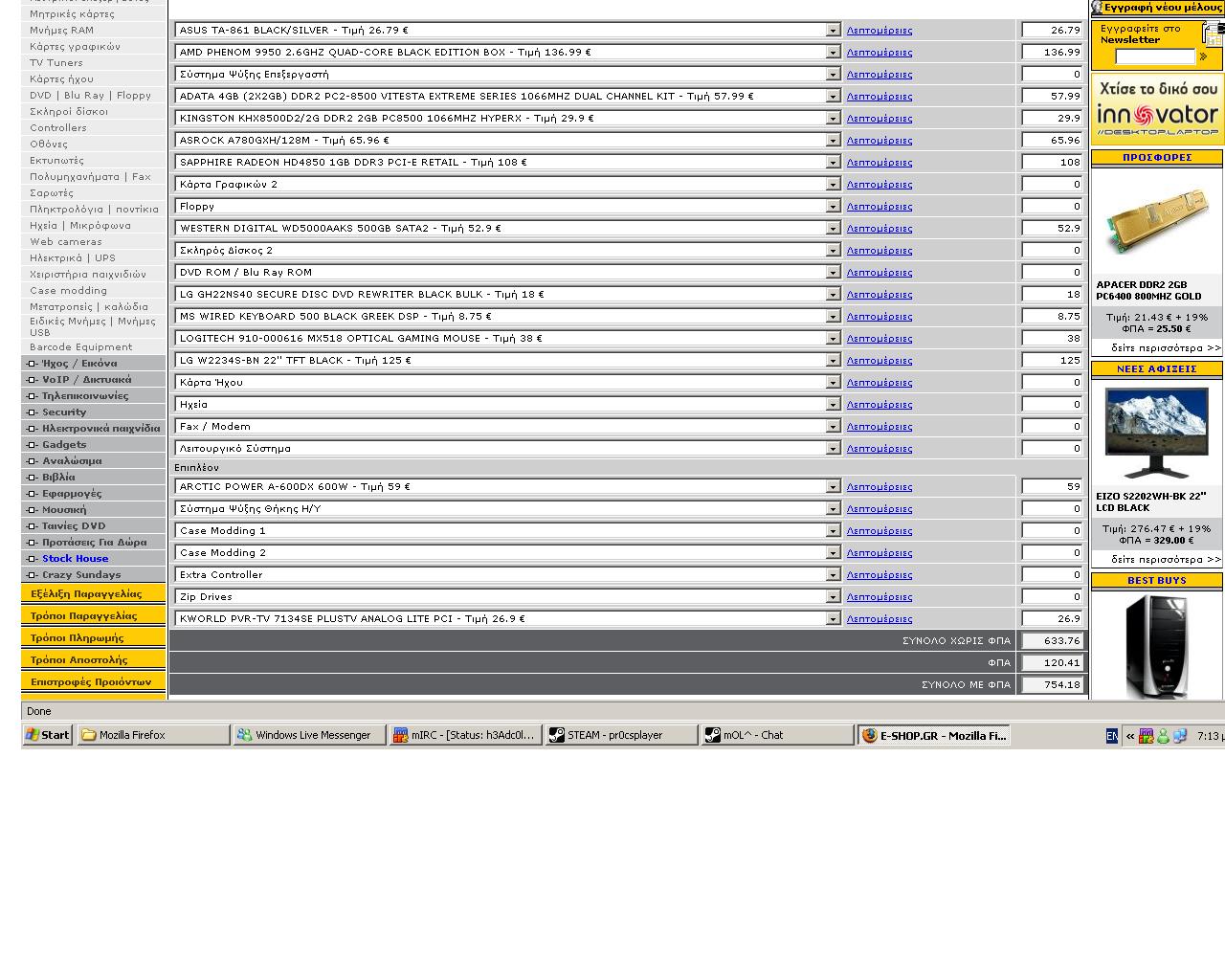Open the Stock House category

pyautogui.click(x=75, y=559)
